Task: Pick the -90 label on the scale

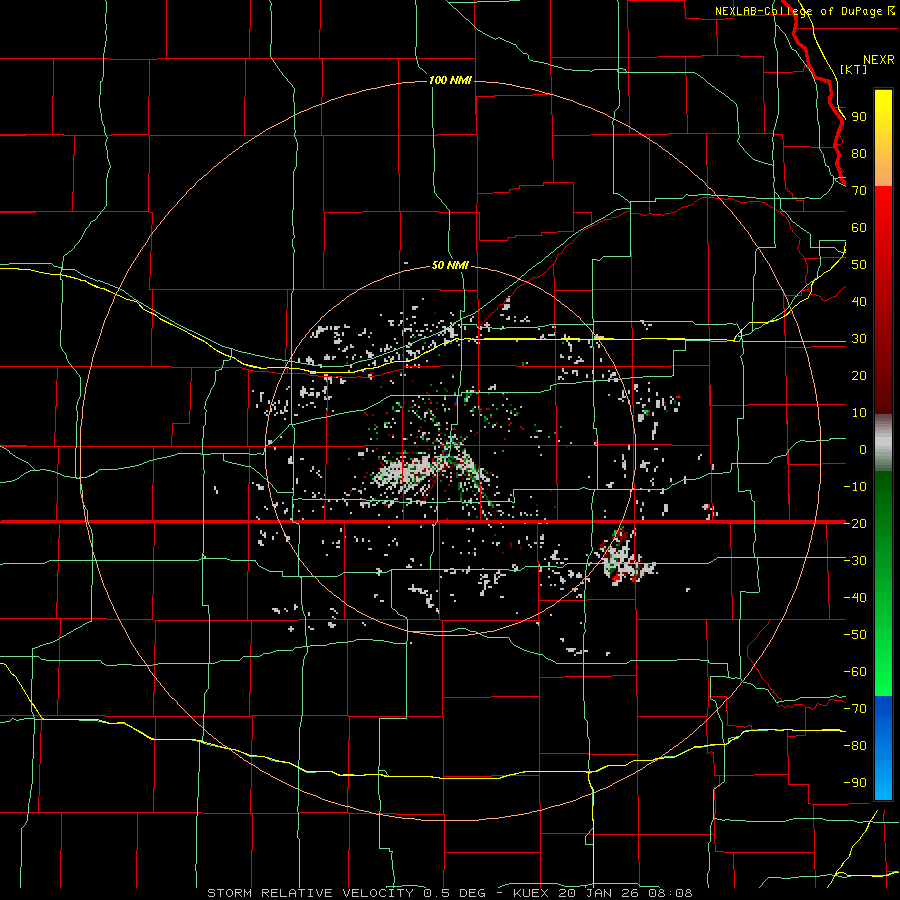Action: click(855, 782)
